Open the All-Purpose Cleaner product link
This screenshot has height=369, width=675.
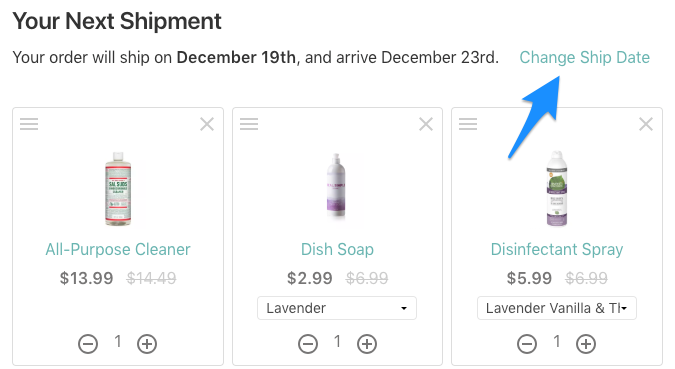pos(118,249)
